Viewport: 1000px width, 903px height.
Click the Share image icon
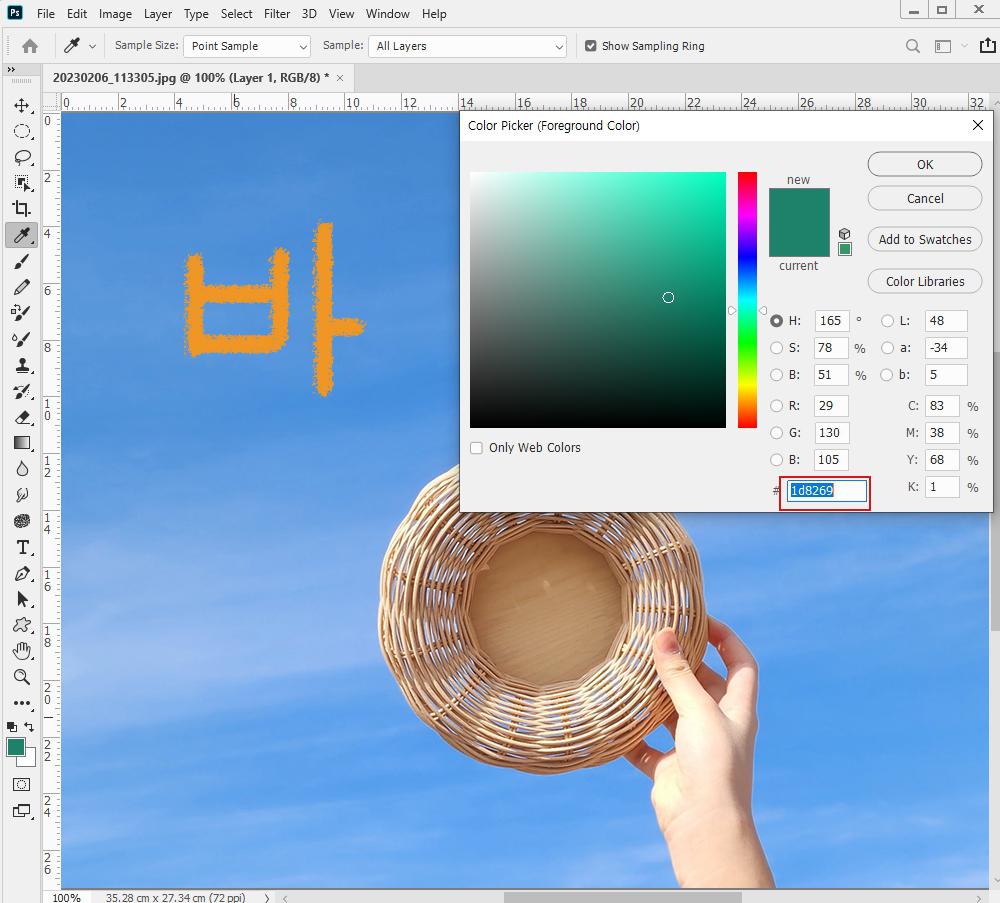[x=987, y=45]
